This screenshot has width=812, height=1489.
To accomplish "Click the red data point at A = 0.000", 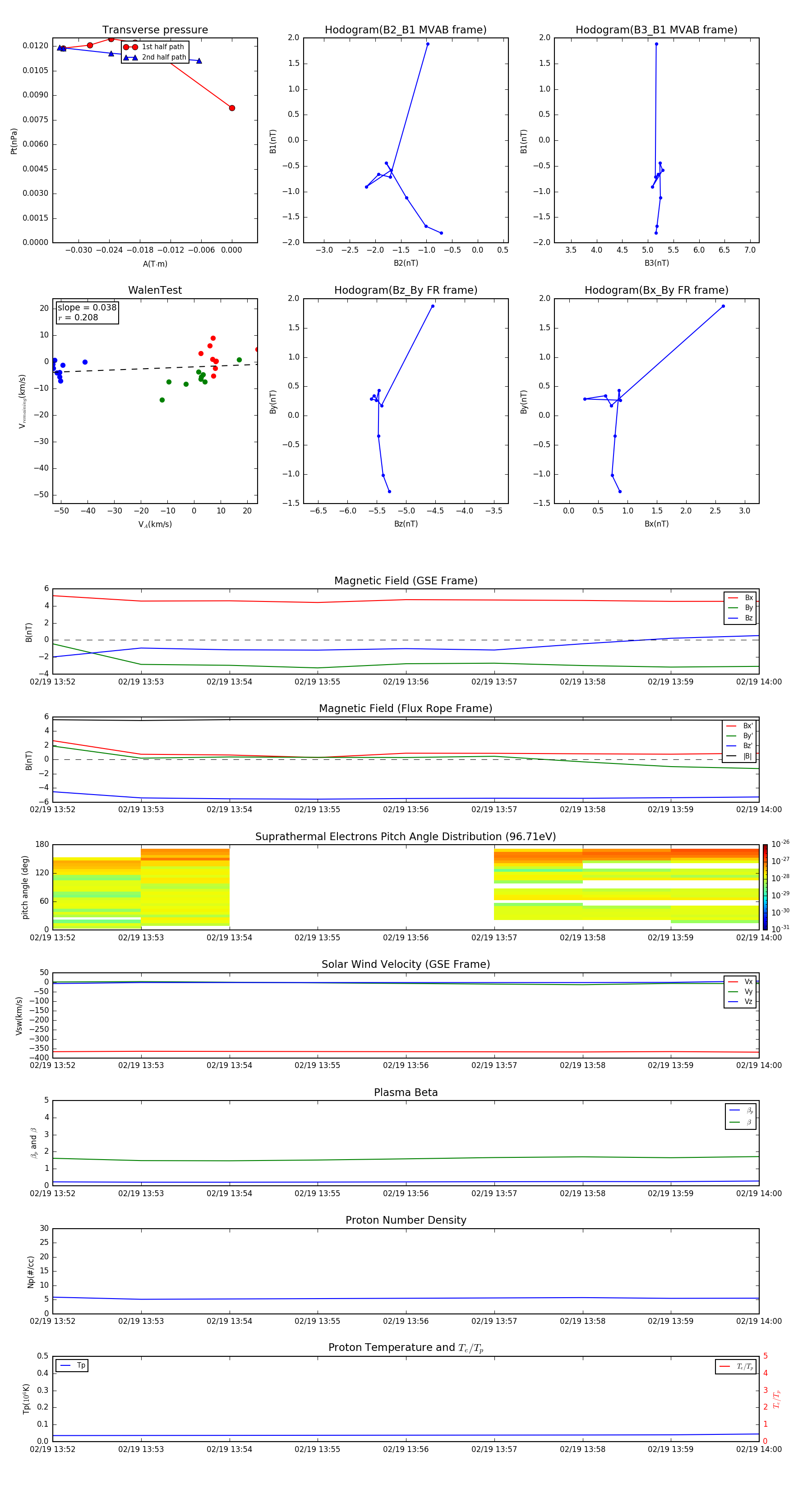I will pos(232,108).
